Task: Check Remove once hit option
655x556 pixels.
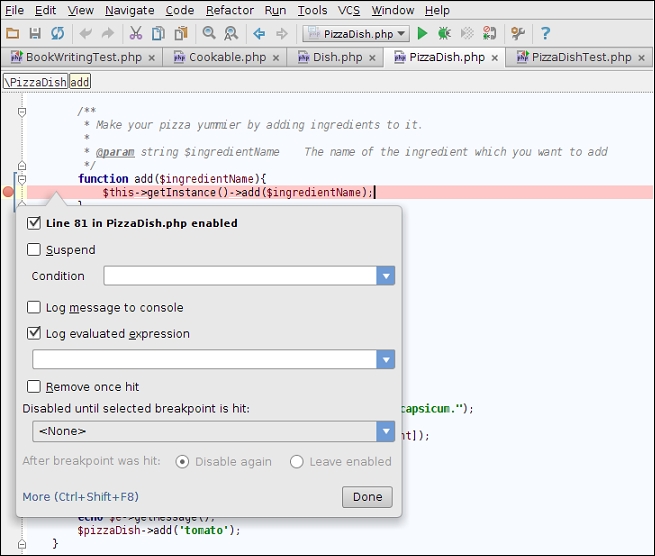Action: coord(34,386)
